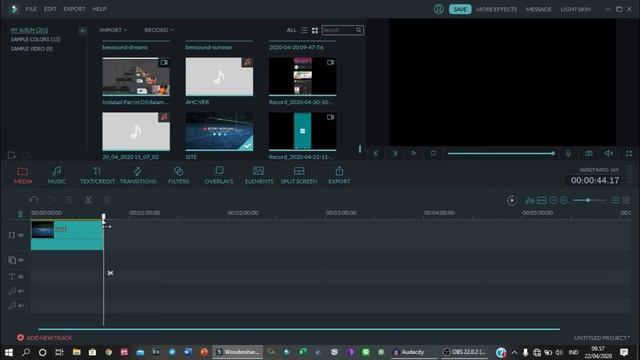Delete the selected media folder
640x360 pixels.
click(x=26, y=155)
